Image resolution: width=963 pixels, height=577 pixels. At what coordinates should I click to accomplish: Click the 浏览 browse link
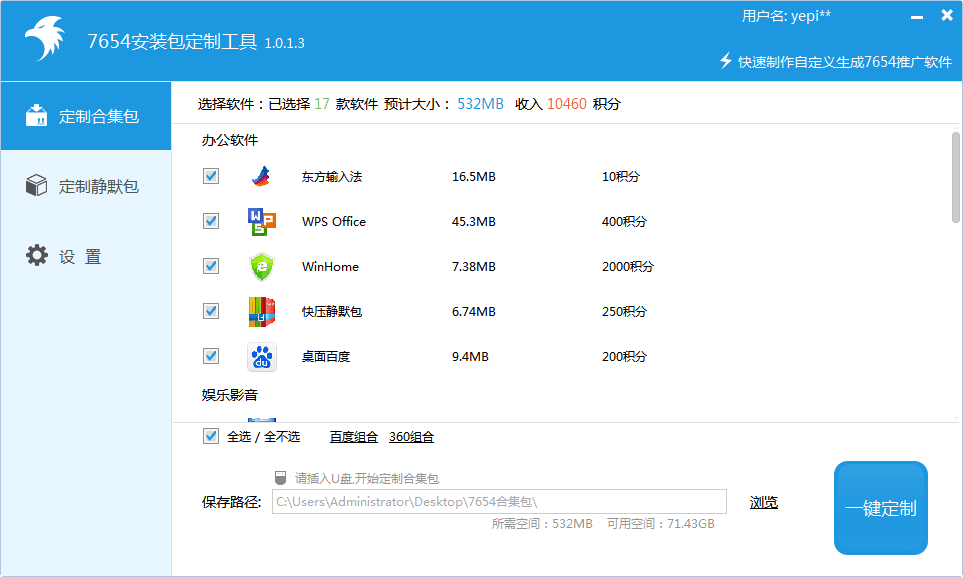tap(763, 502)
